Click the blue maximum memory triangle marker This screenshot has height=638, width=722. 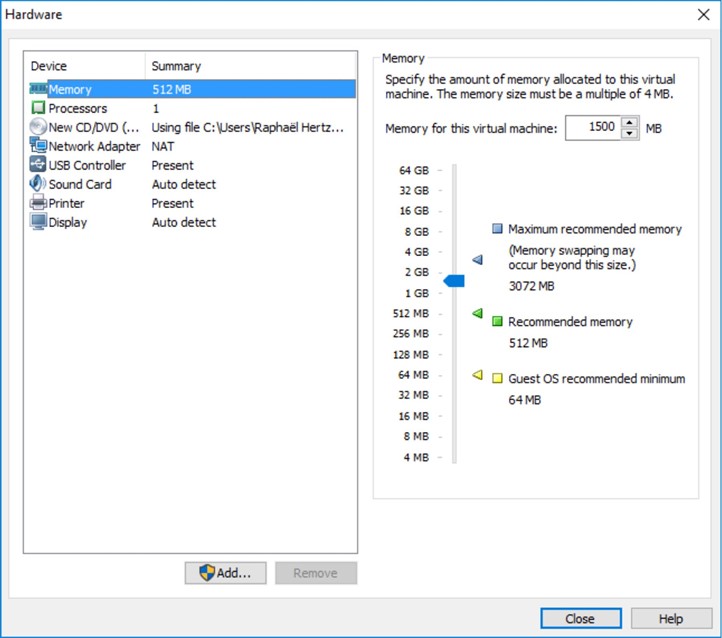point(477,260)
